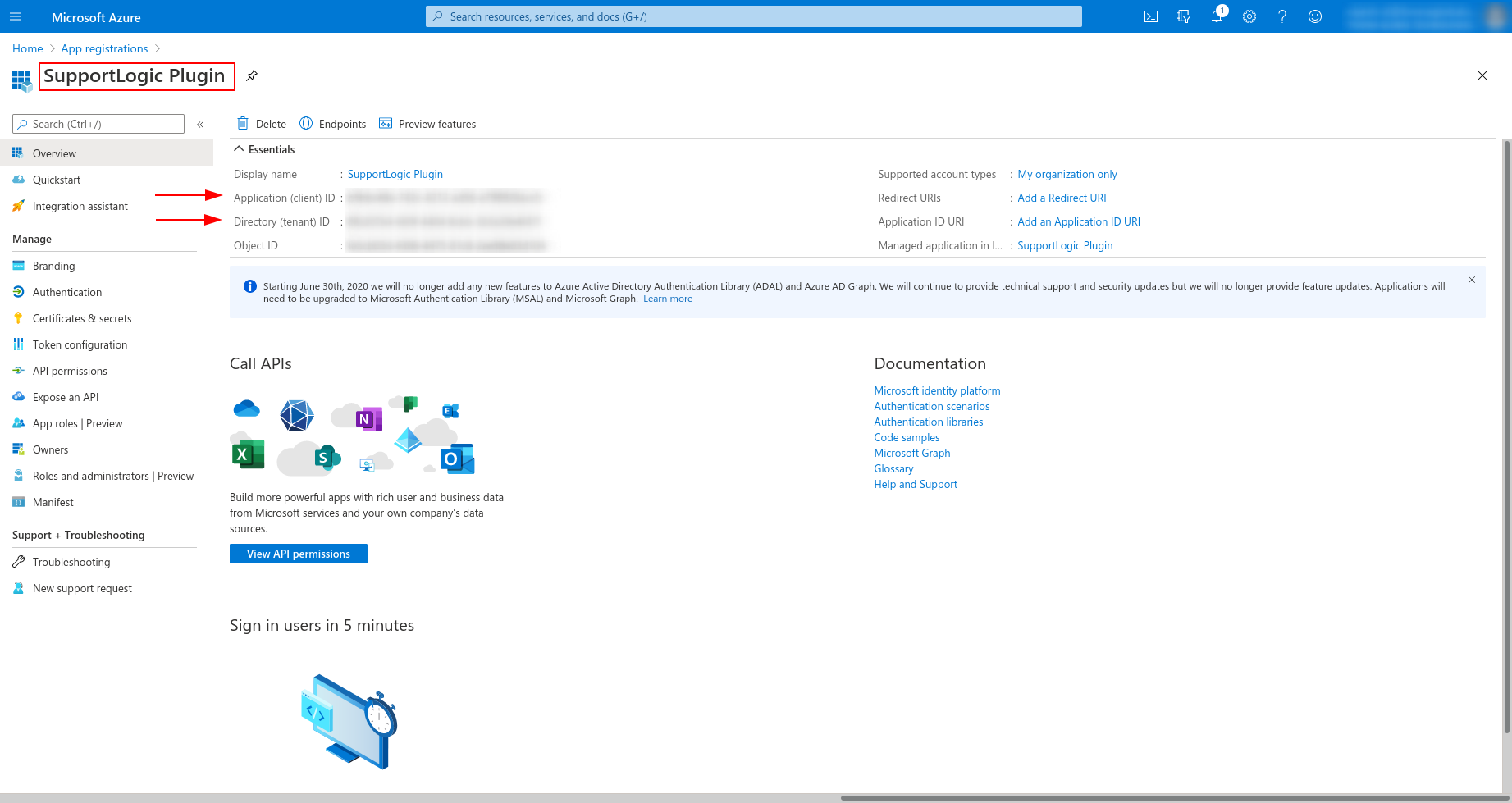Open Code samples link
Viewport: 1512px width, 803px height.
[907, 437]
